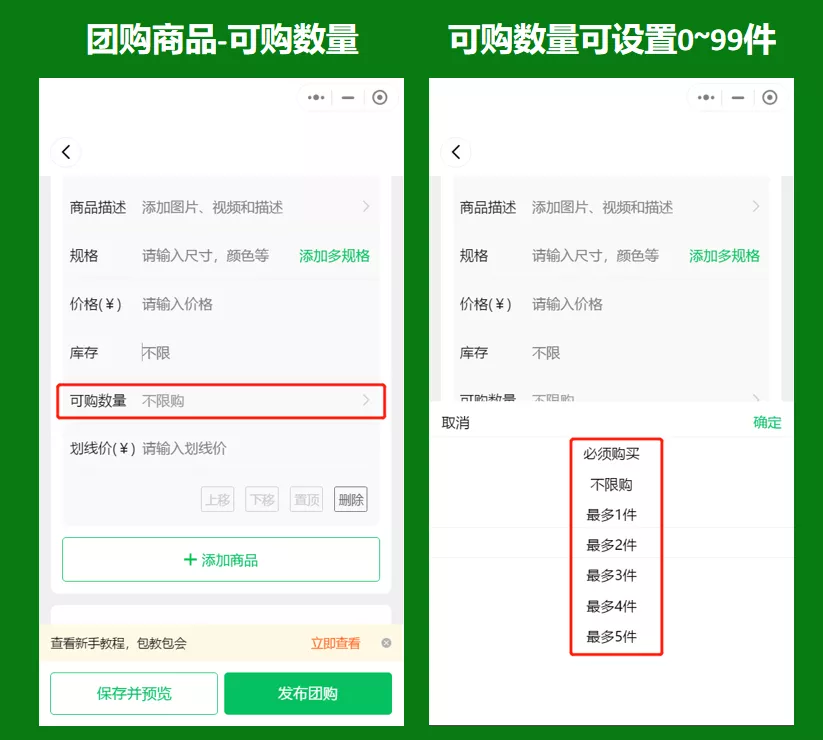Open left mini-program three-dots menu

tap(316, 98)
